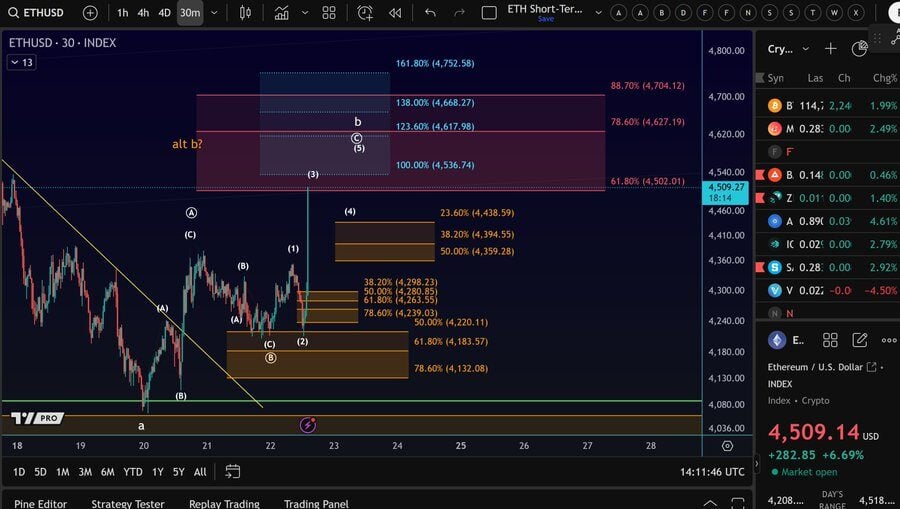Viewport: 900px width, 509px height.
Task: Add a symbol to the watchlist
Action: pyautogui.click(x=831, y=49)
